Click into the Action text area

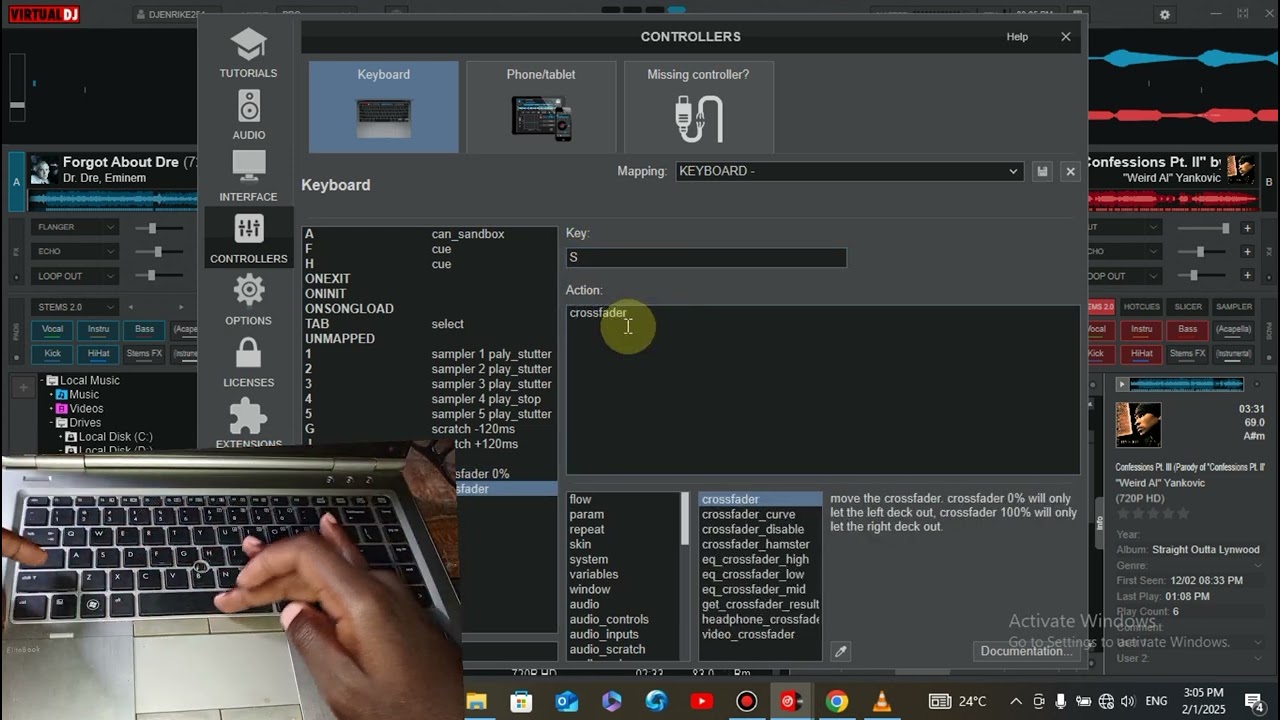(823, 389)
